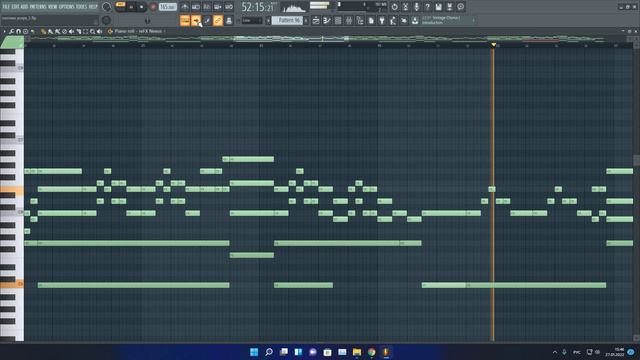Screen dimensions: 640x360
Task: Open the OPTIONS menu
Action: [x=67, y=7]
